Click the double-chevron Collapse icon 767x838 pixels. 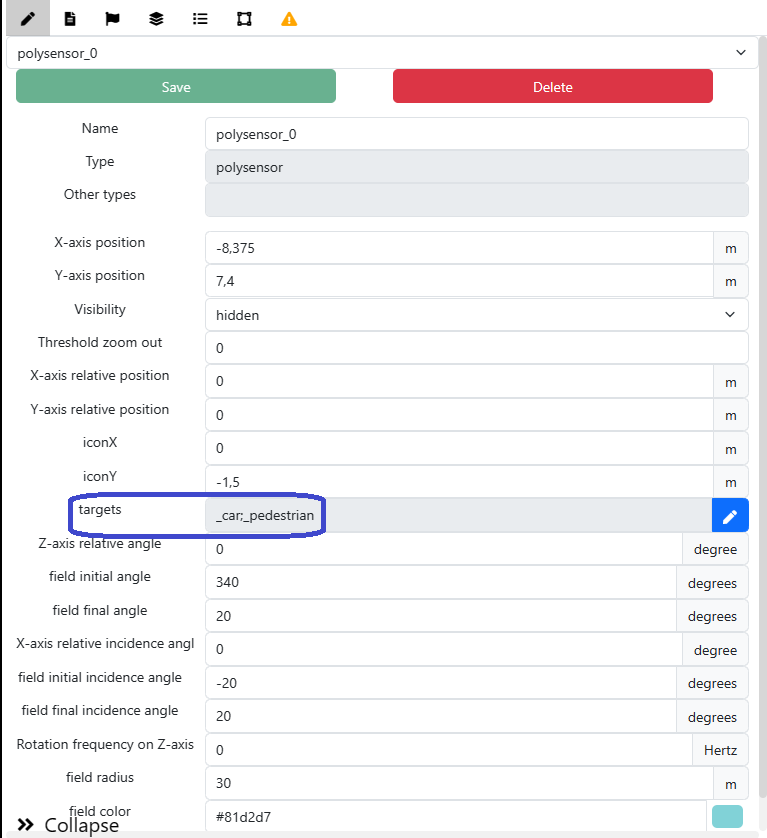tap(26, 825)
